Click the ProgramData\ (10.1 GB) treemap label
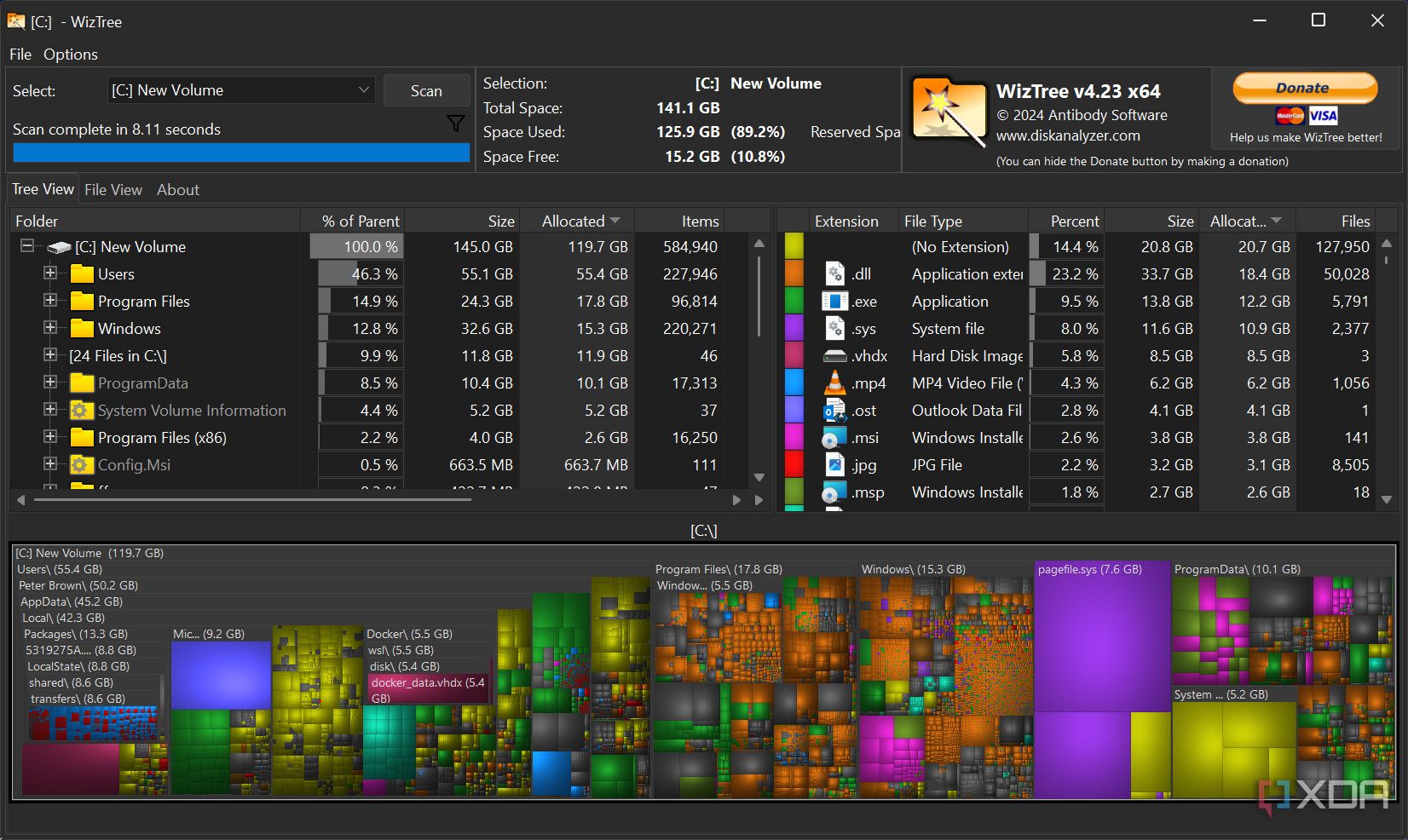 coord(1237,569)
